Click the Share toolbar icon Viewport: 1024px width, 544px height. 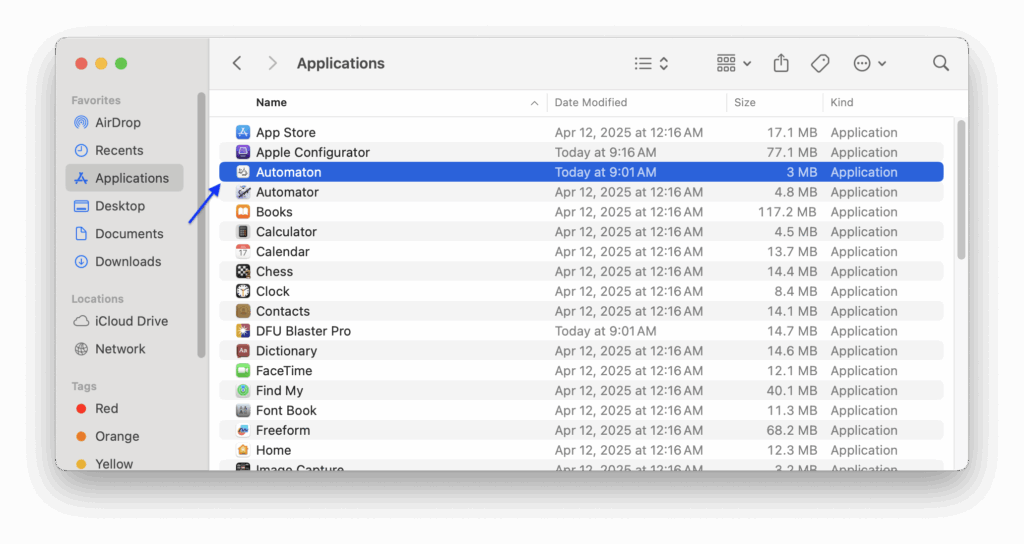coord(781,63)
